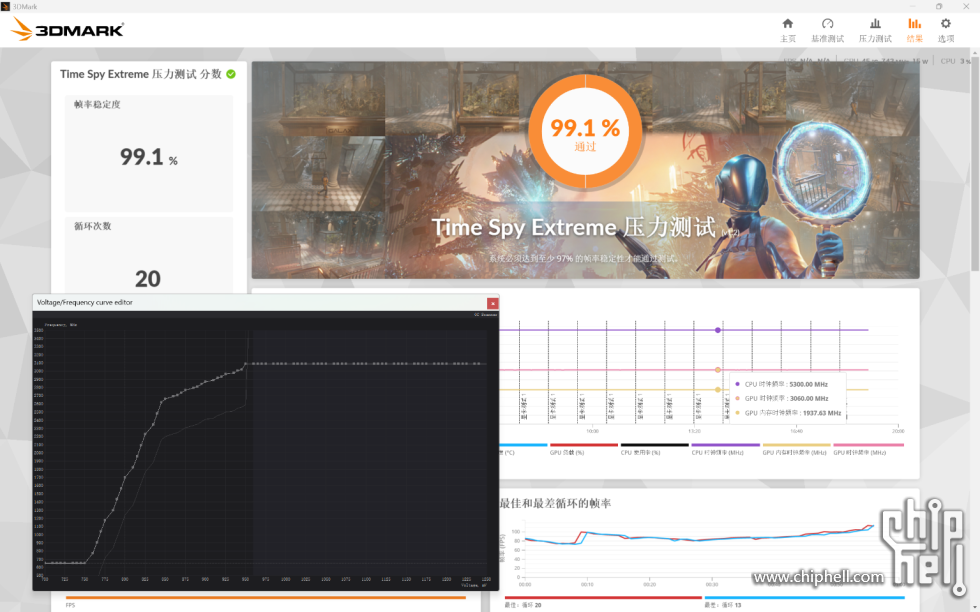Click the curve point at the flat plateau start
The width and height of the screenshot is (980, 612).
tap(246, 363)
